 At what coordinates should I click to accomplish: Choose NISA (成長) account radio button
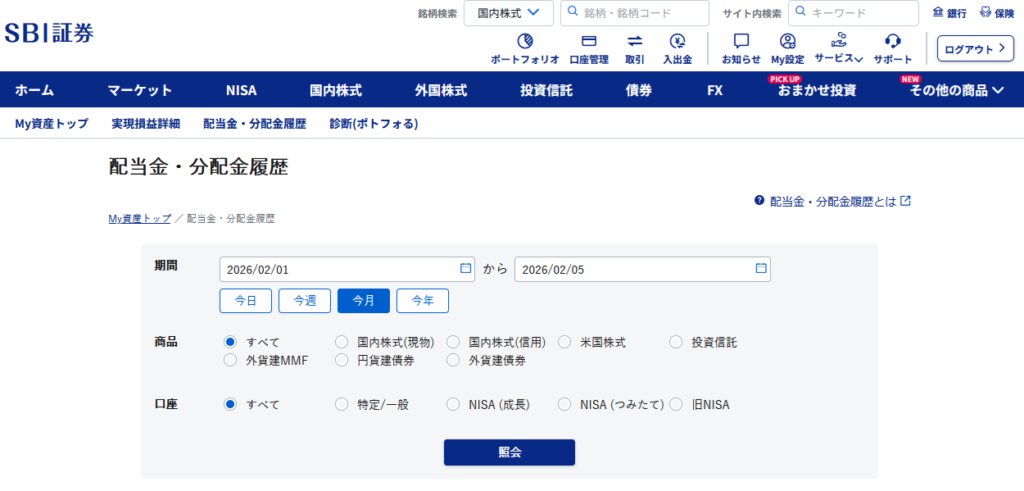[x=453, y=405]
